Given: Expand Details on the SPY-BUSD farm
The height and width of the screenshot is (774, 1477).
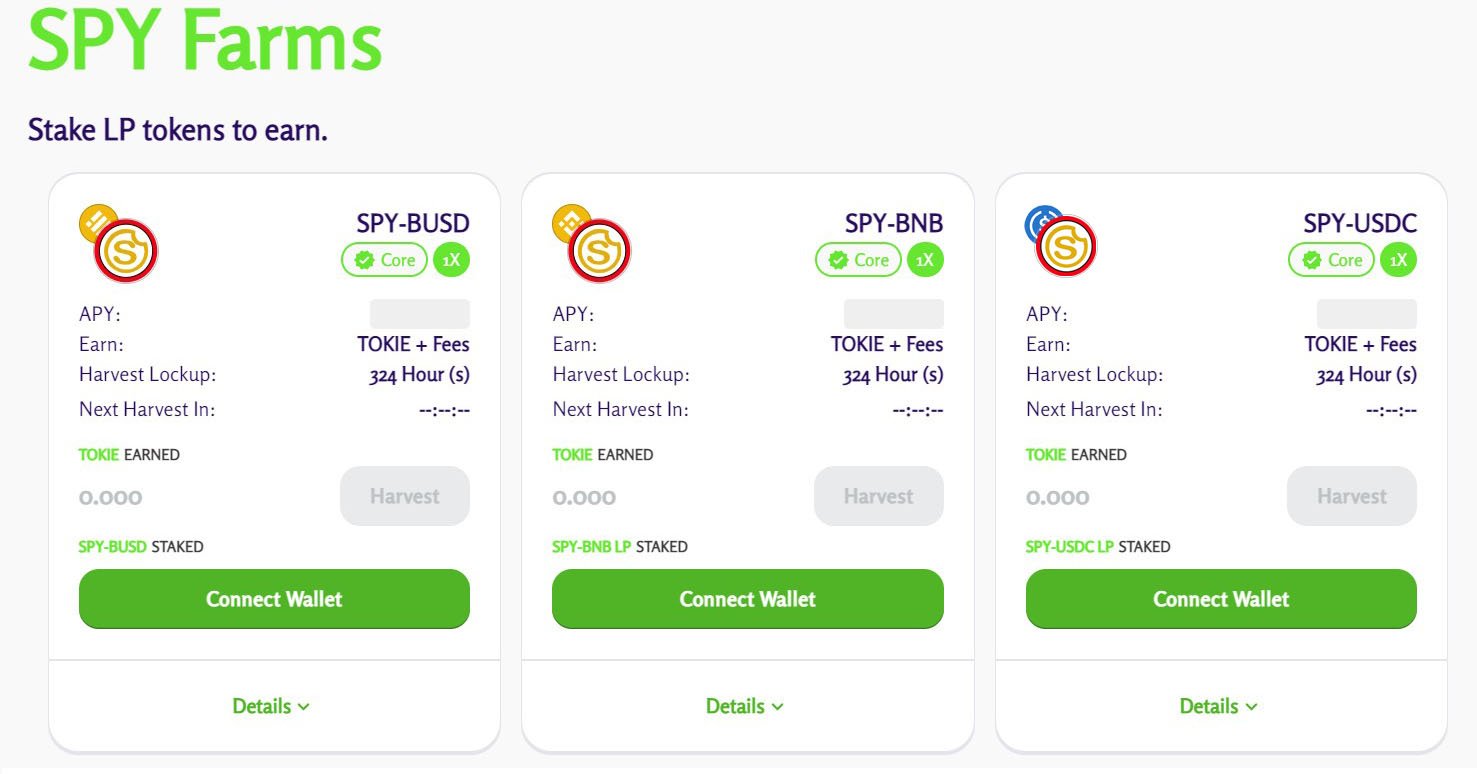Looking at the screenshot, I should pos(271,706).
